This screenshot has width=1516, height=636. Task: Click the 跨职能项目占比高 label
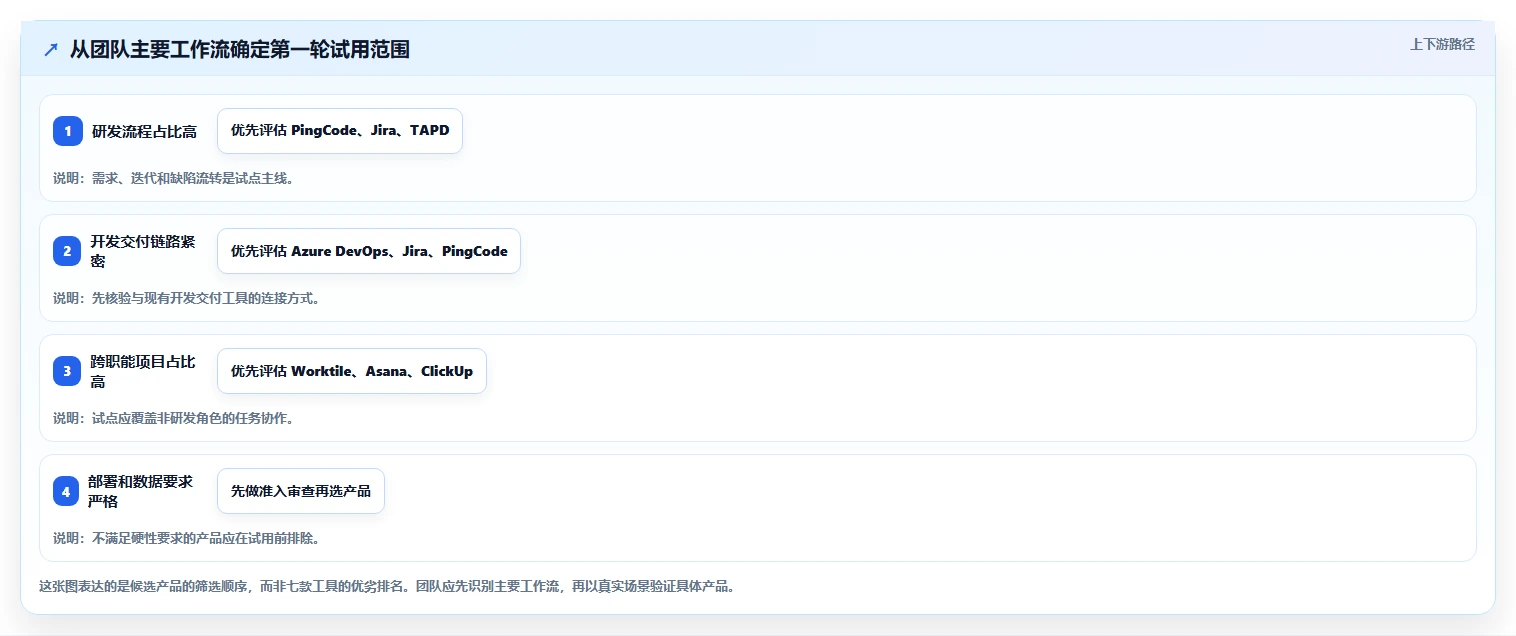point(142,371)
